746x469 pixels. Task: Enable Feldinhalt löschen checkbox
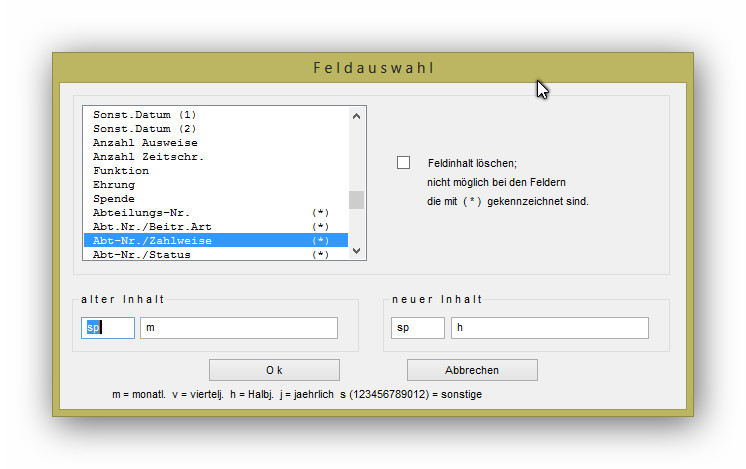coord(404,162)
